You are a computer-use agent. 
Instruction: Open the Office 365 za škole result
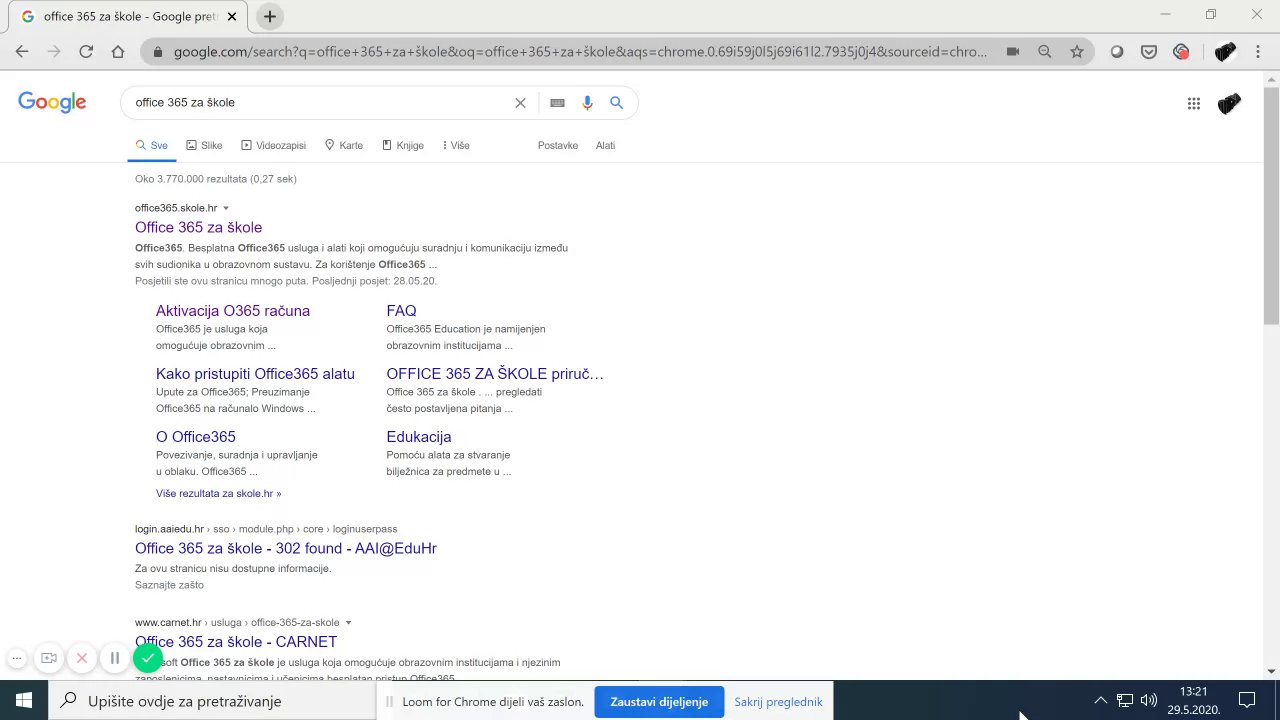pos(198,228)
